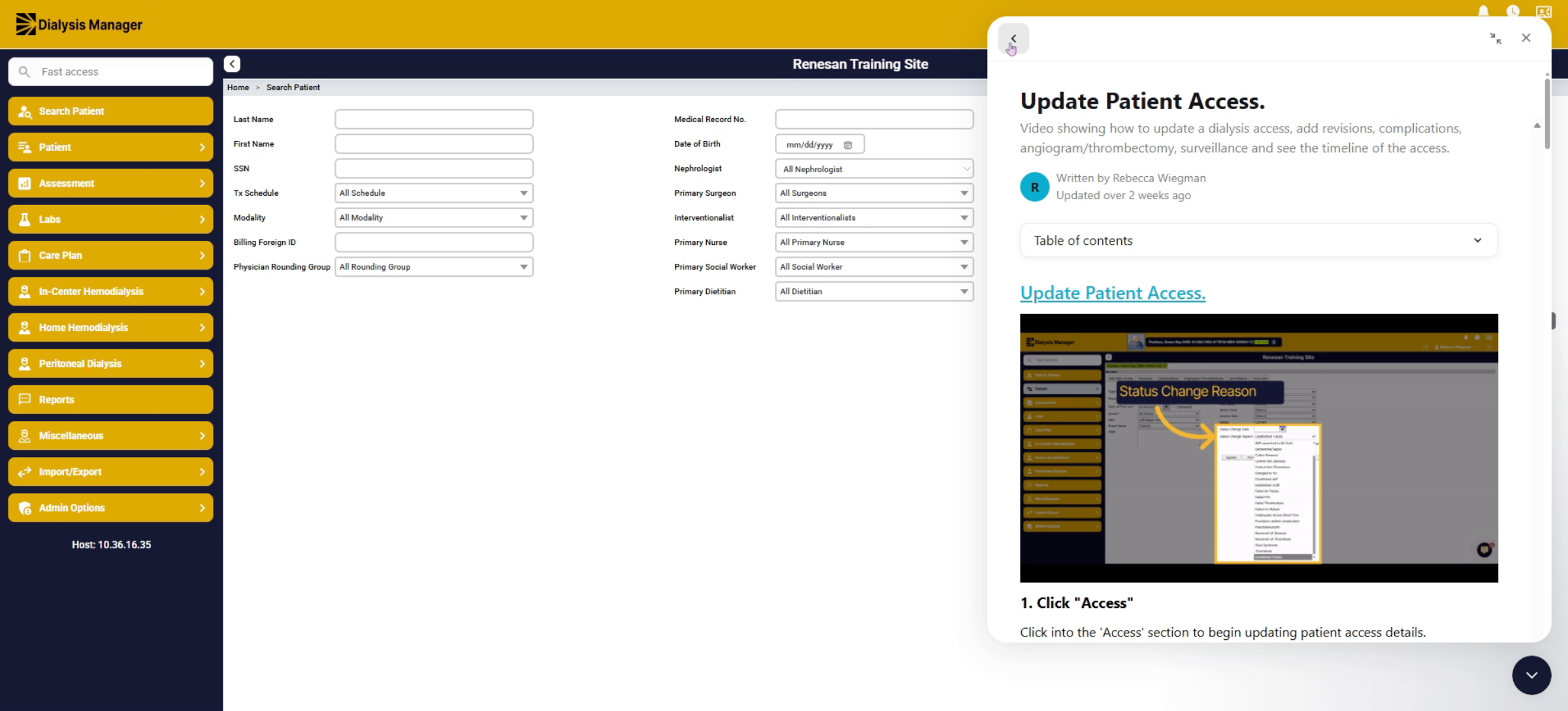The image size is (1568, 711).
Task: Click the author avatar R
Action: pos(1035,187)
